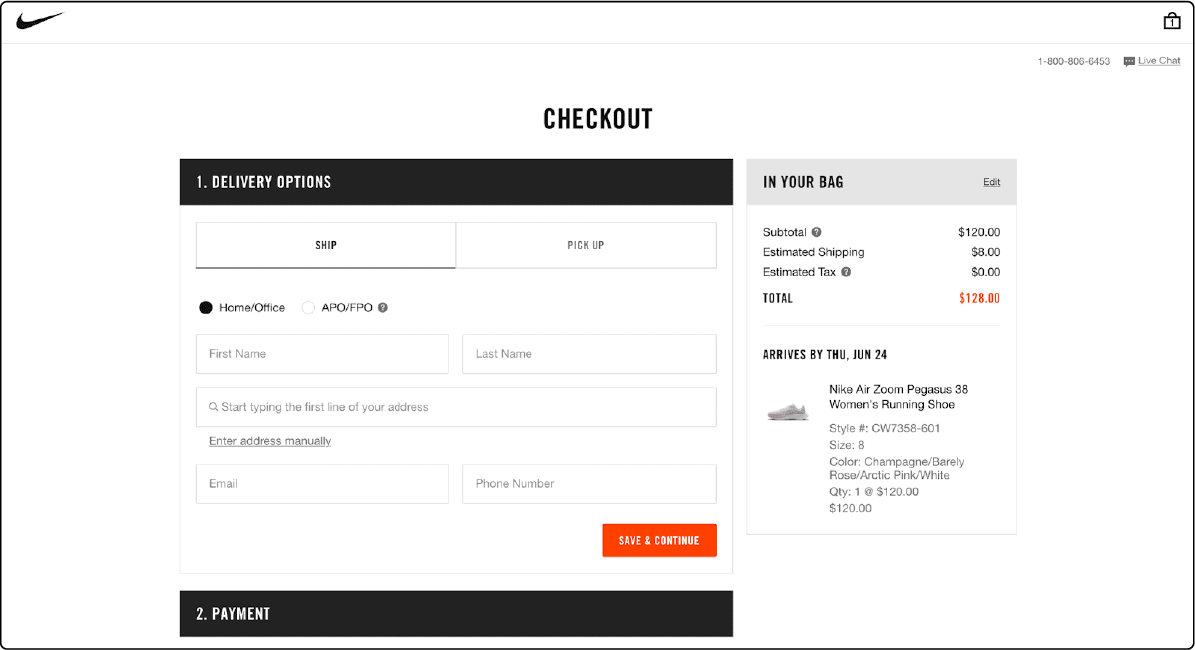The height and width of the screenshot is (650, 1195).
Task: Select the APO/FPO radio button
Action: click(x=308, y=308)
